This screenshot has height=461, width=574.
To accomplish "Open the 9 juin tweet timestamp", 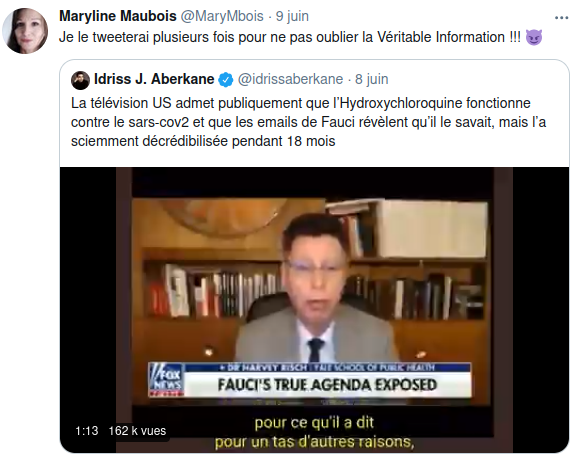I will point(292,16).
